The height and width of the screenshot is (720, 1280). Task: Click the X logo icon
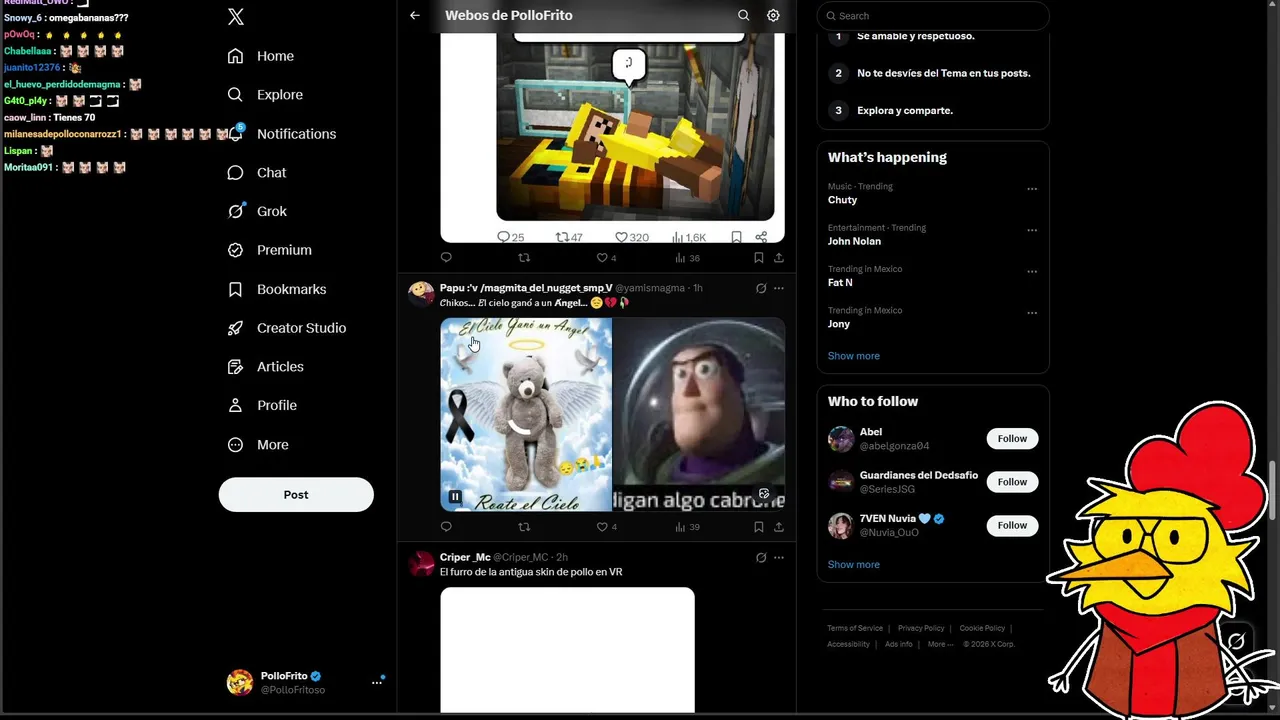(236, 16)
